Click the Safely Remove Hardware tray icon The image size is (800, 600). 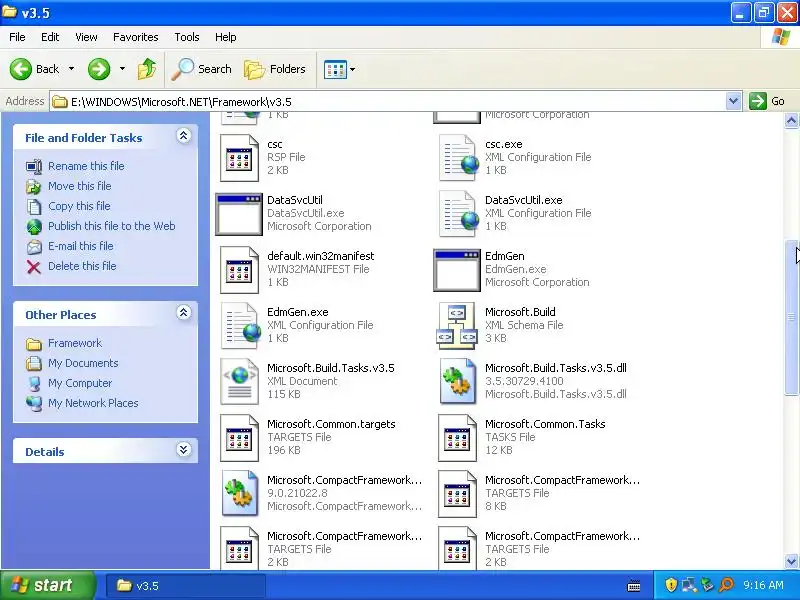707,585
